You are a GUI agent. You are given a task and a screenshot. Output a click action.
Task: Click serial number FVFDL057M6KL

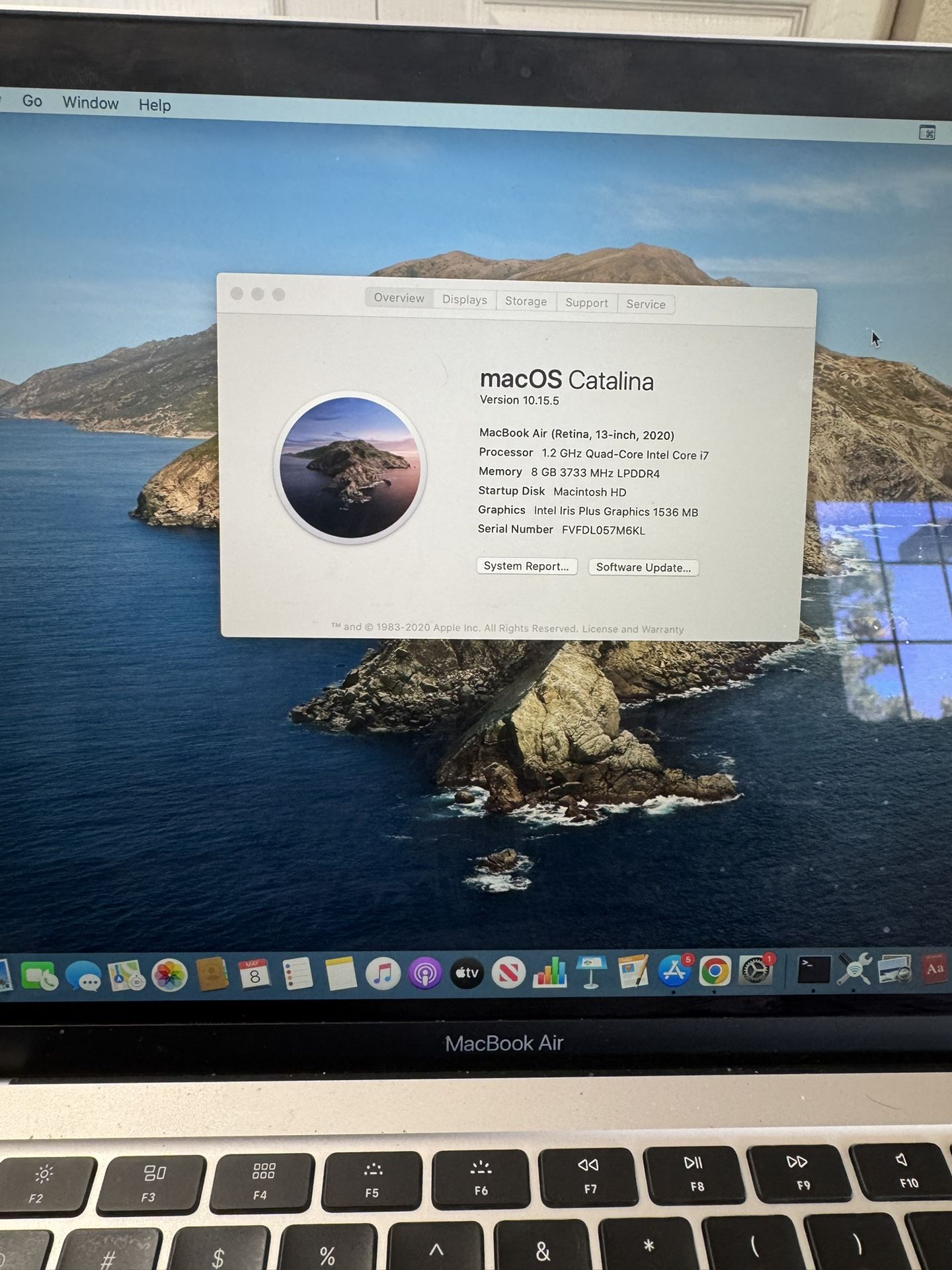[x=603, y=530]
